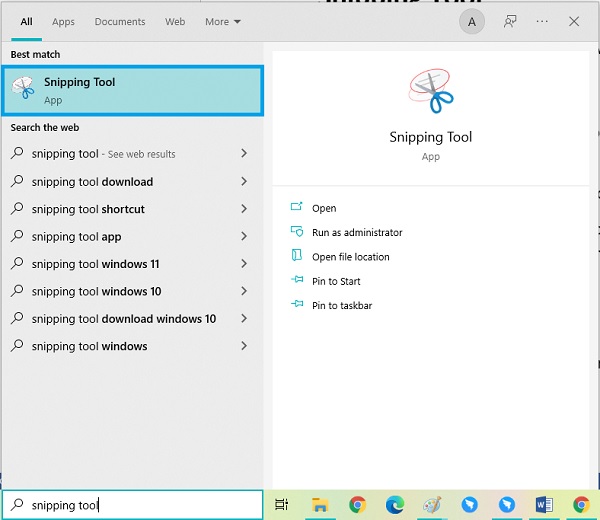Launch Microsoft Edge from the taskbar

[395, 505]
